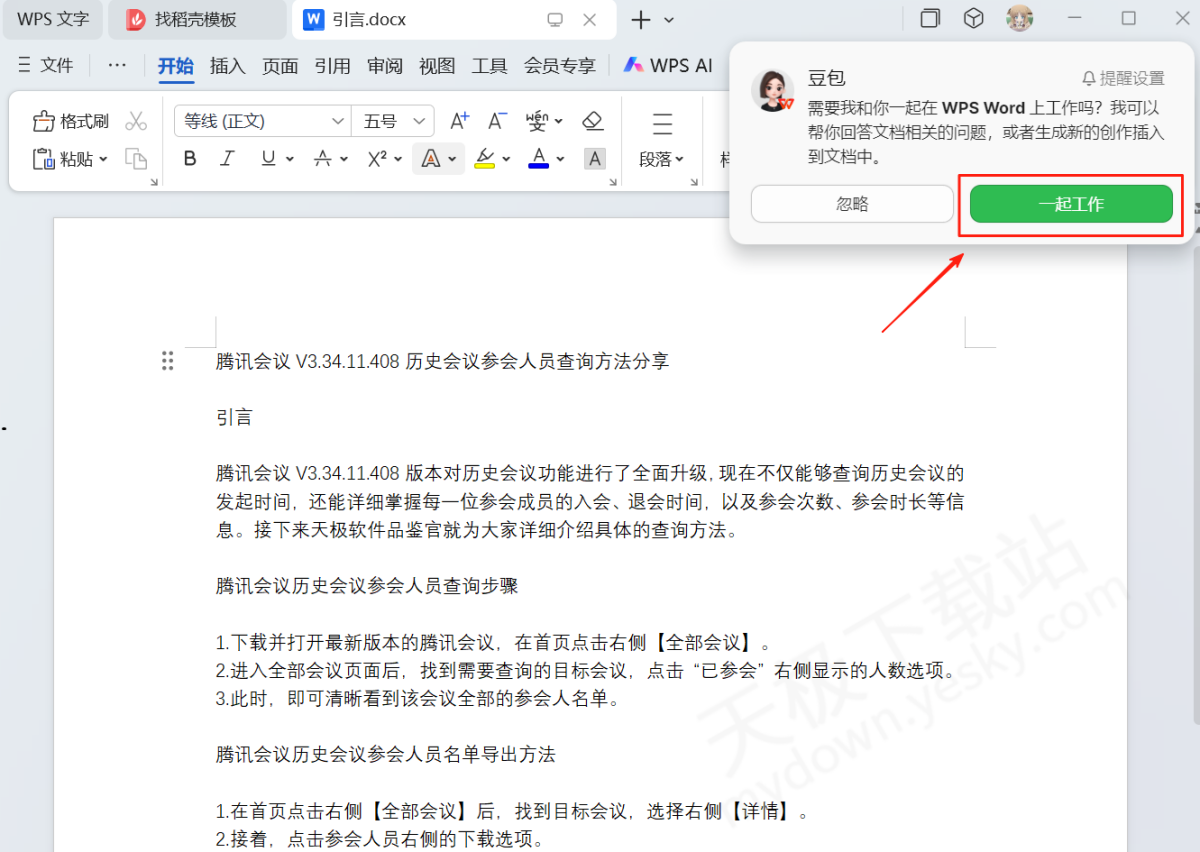Toggle bold formatting (B)
The height and width of the screenshot is (852, 1200).
(190, 158)
